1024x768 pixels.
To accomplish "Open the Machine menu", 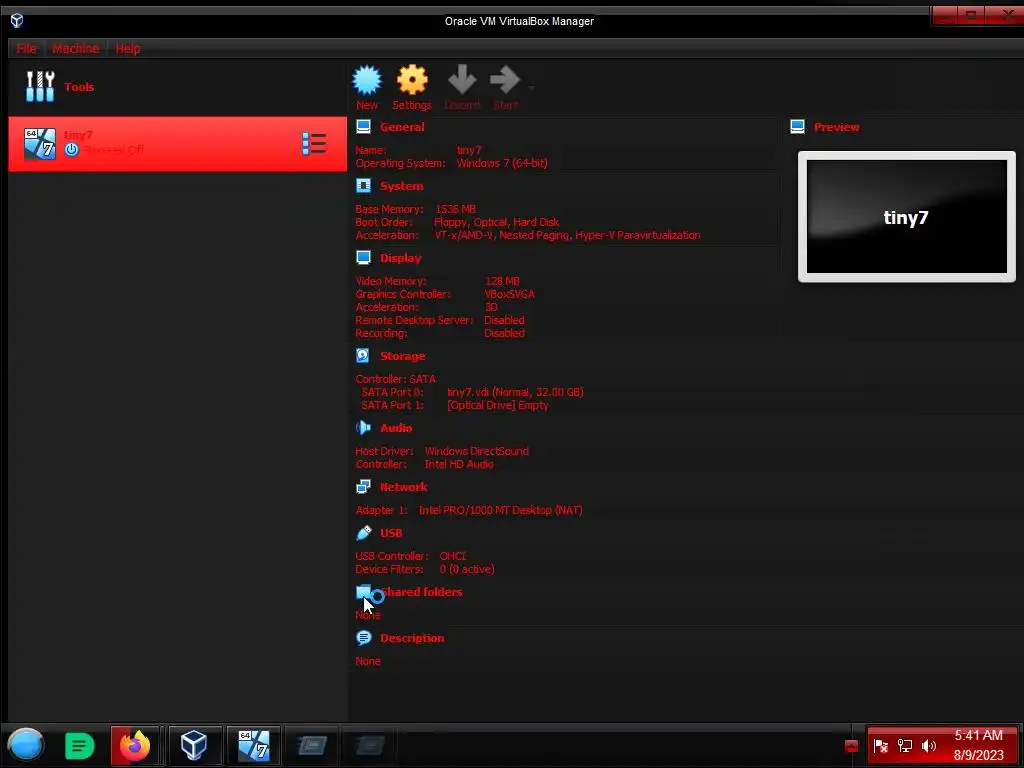I will point(76,48).
